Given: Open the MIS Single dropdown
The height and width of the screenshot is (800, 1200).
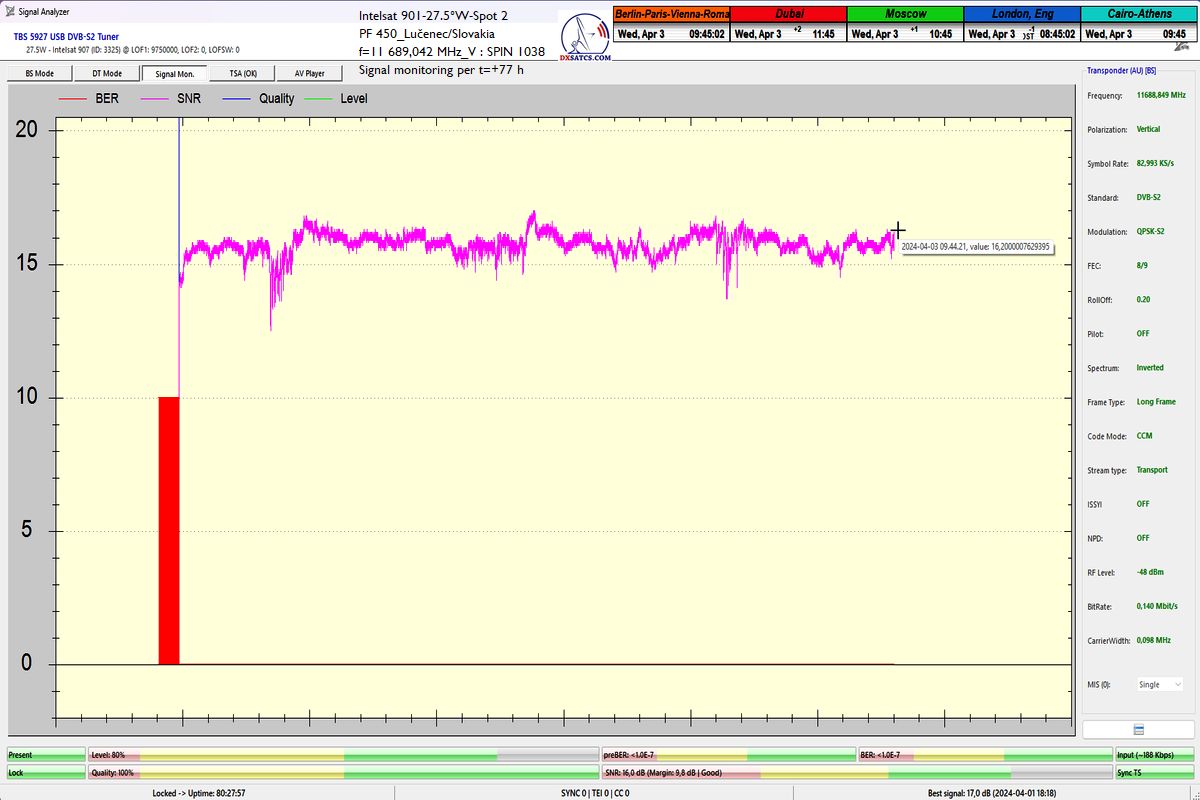Looking at the screenshot, I should coord(1159,685).
